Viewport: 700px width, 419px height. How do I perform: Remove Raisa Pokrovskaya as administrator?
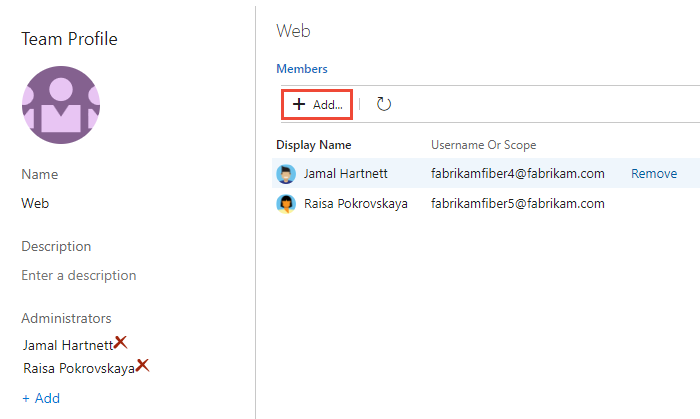coord(142,365)
